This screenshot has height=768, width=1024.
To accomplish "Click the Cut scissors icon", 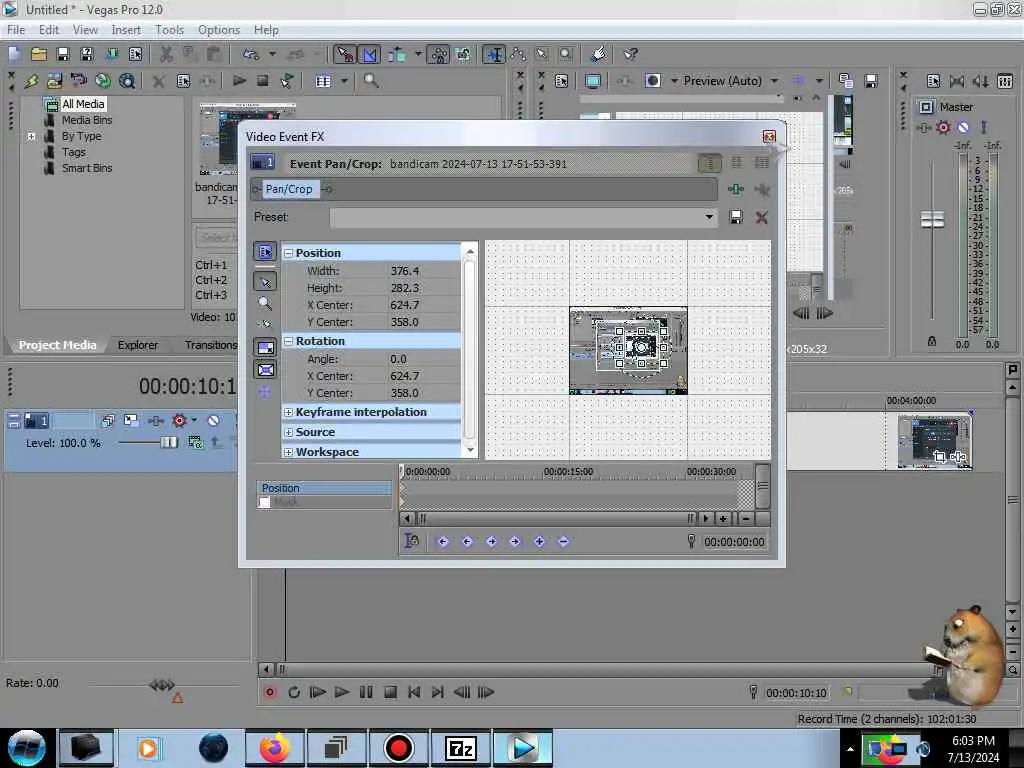I will tap(166, 54).
